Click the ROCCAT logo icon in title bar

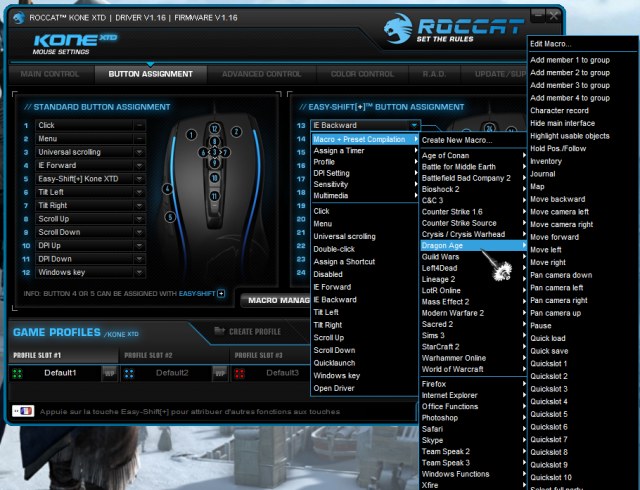pos(19,18)
